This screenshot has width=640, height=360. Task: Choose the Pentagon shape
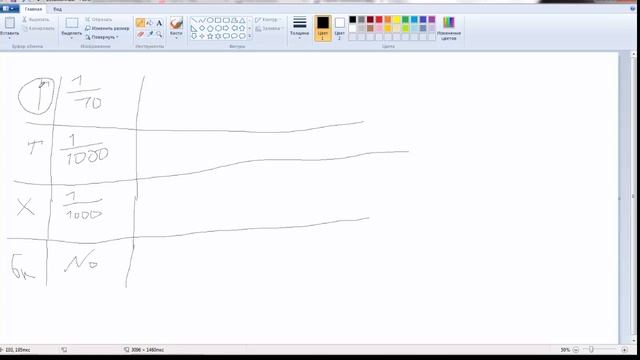[210, 29]
